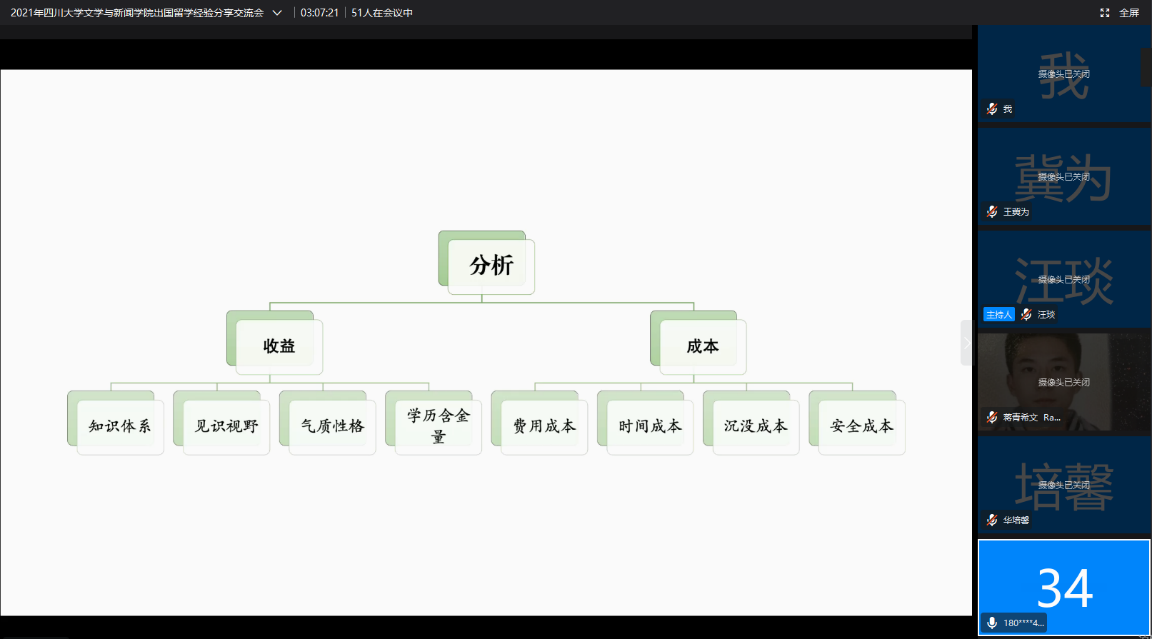Viewport: 1152px width, 639px height.
Task: Select the 我 participant video tile
Action: coord(1064,74)
